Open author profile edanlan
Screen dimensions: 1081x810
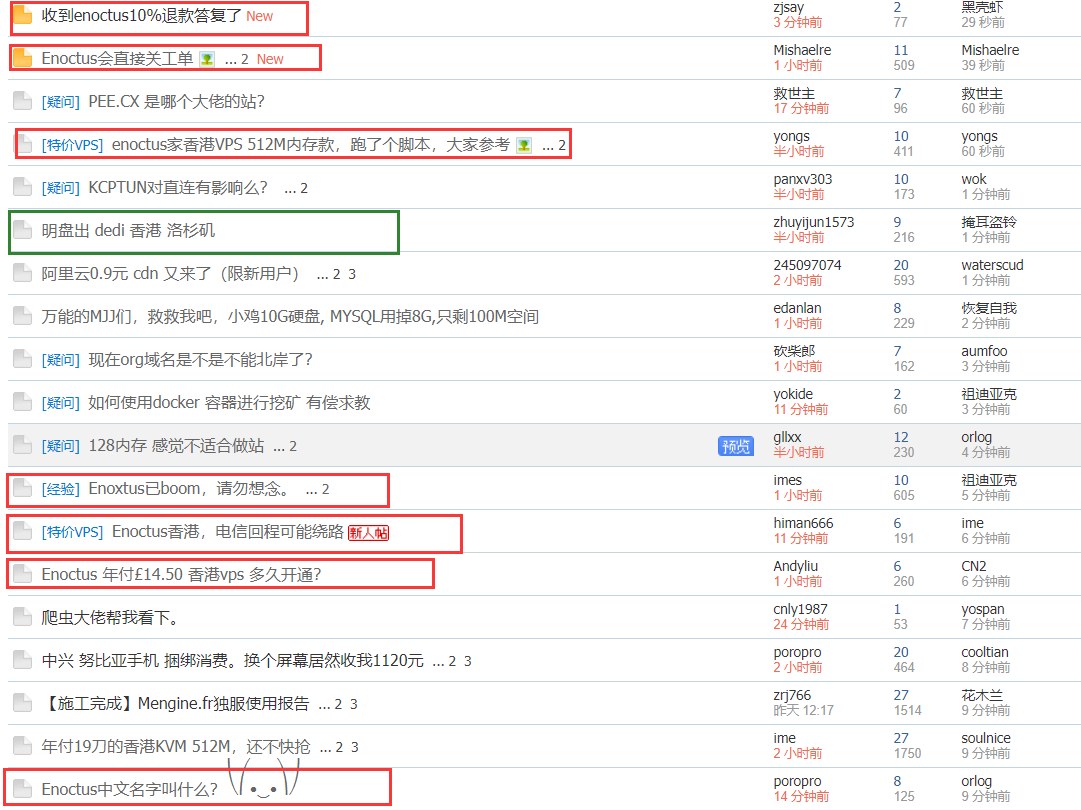pyautogui.click(x=797, y=308)
